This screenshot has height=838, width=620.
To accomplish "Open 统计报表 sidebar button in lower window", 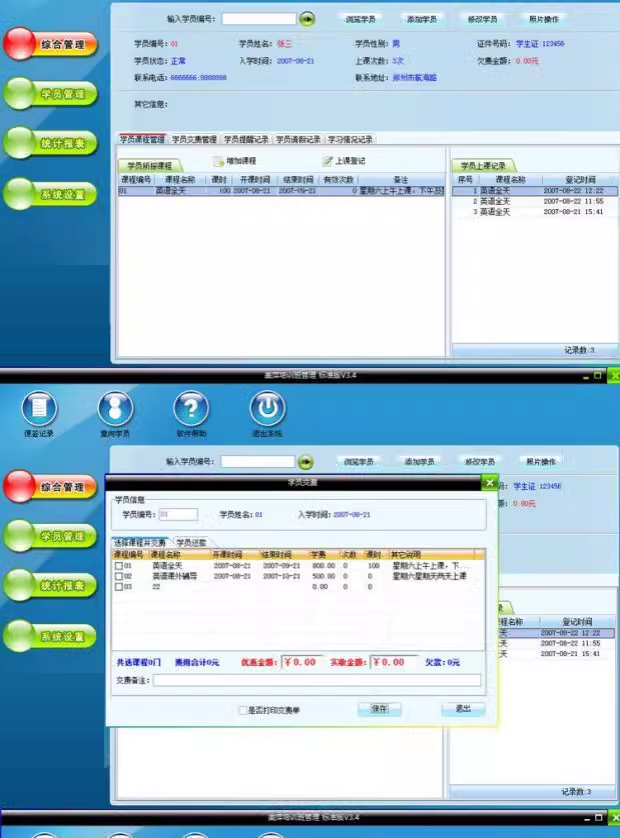I will pyautogui.click(x=51, y=585).
